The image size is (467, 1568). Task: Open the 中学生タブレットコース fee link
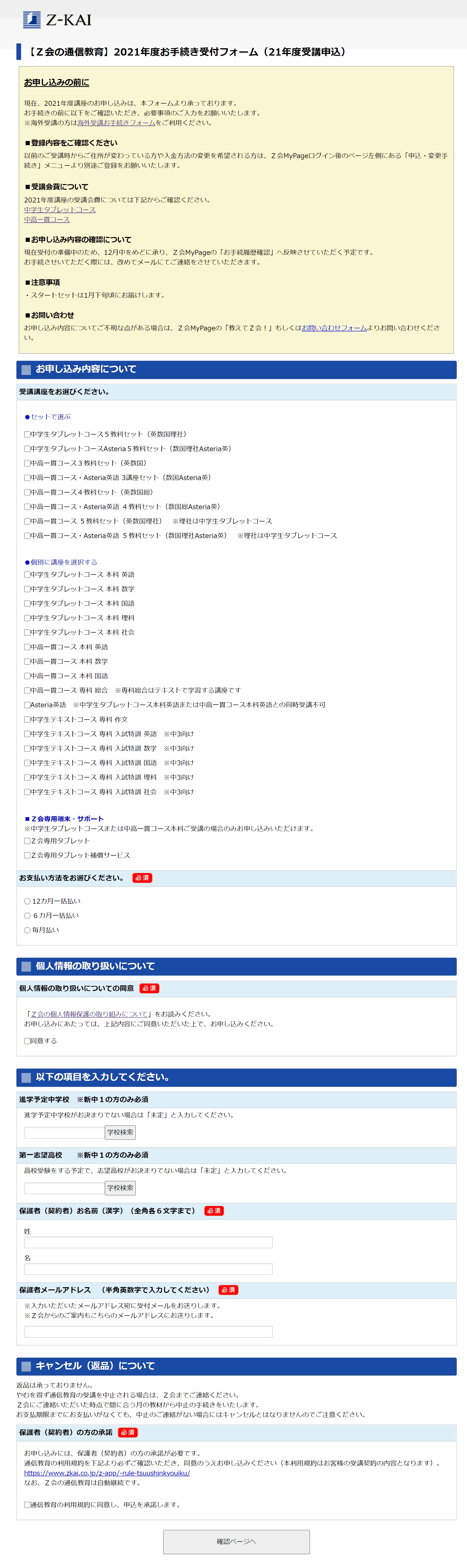coord(60,210)
